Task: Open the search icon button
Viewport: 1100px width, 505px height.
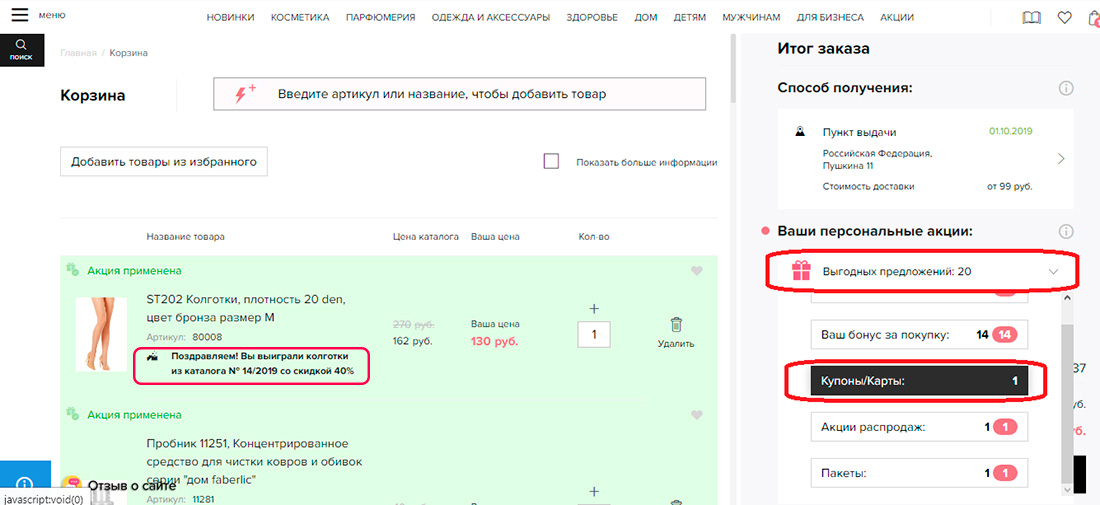Action: point(22,50)
